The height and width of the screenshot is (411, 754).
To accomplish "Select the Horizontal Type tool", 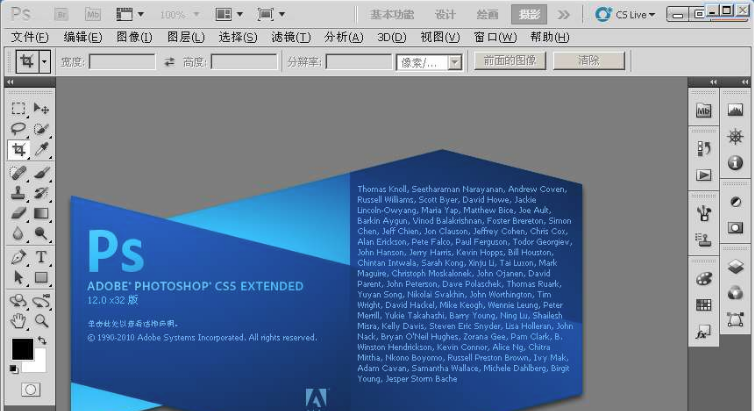I will (x=41, y=257).
